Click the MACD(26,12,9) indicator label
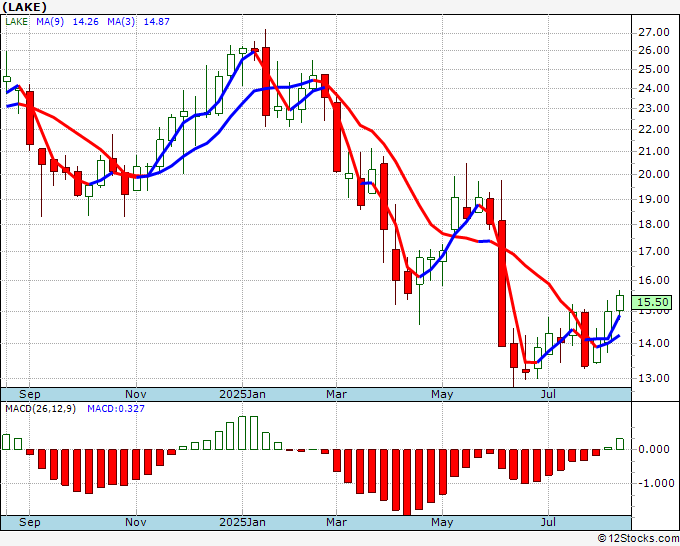The image size is (680, 546). [40, 409]
